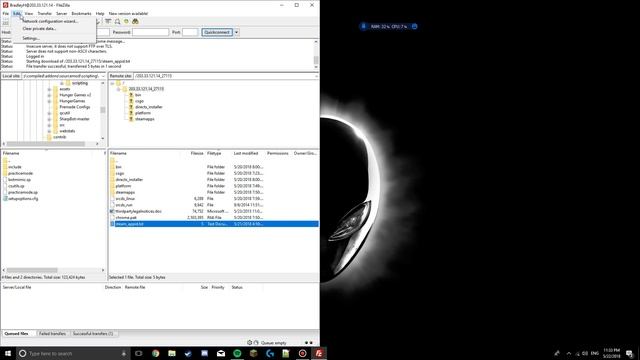
Task: Open the File menu
Action: (x=6, y=13)
